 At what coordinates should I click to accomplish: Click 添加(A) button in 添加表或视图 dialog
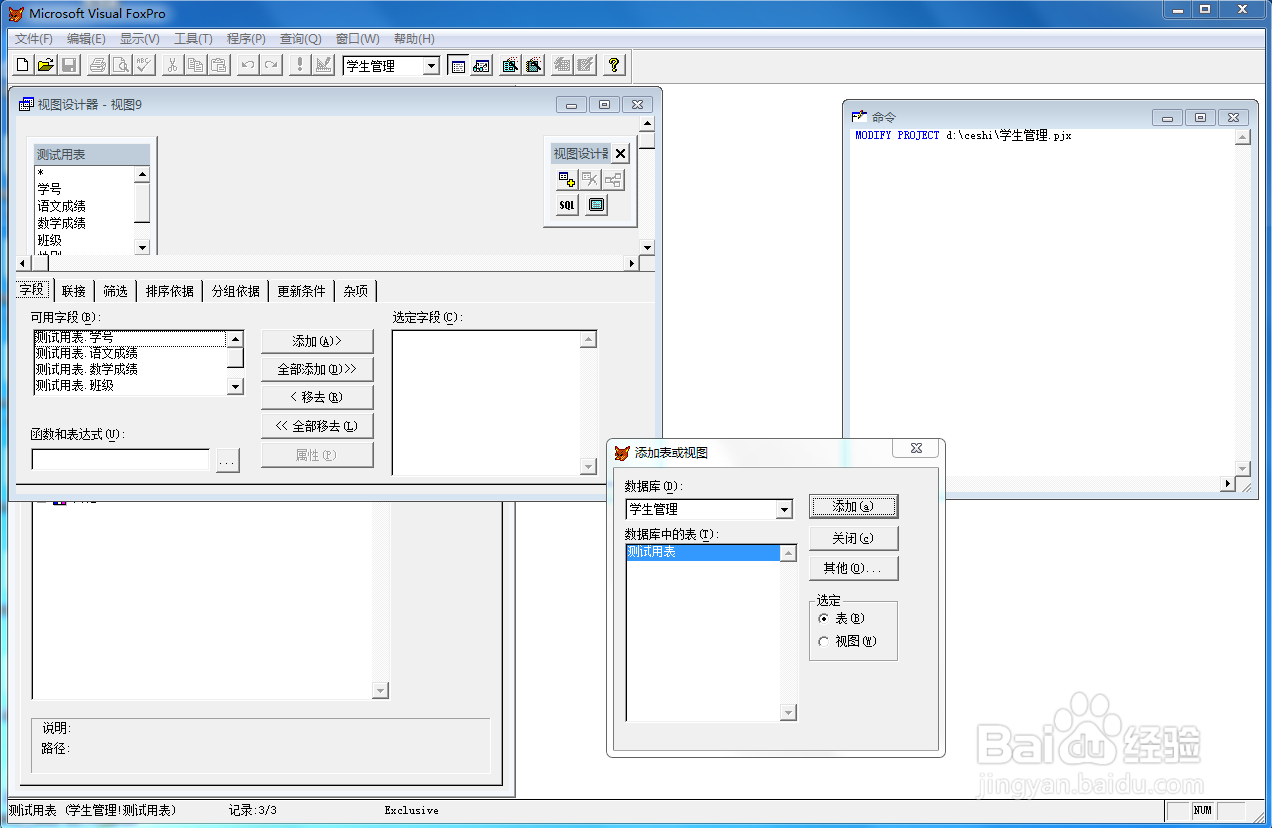[853, 506]
